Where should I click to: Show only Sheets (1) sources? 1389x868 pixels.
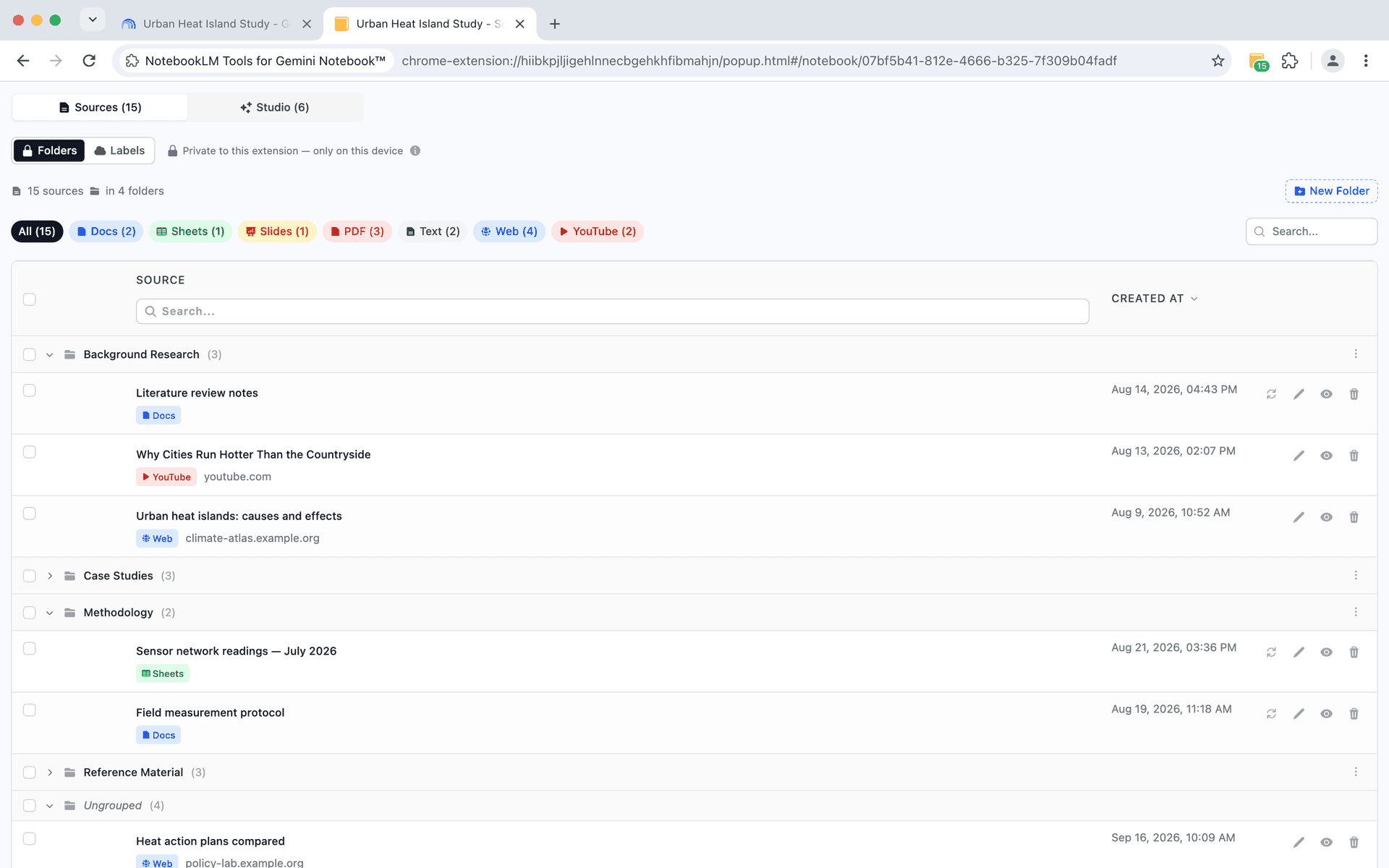click(x=190, y=231)
